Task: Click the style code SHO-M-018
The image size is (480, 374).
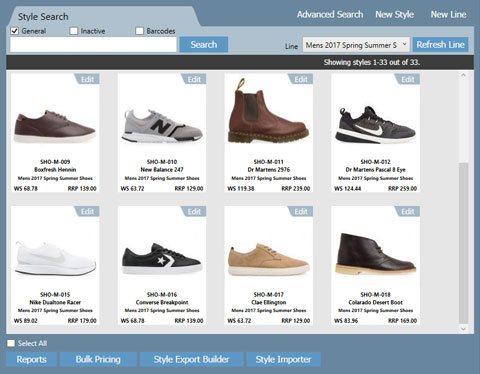Action: click(375, 295)
